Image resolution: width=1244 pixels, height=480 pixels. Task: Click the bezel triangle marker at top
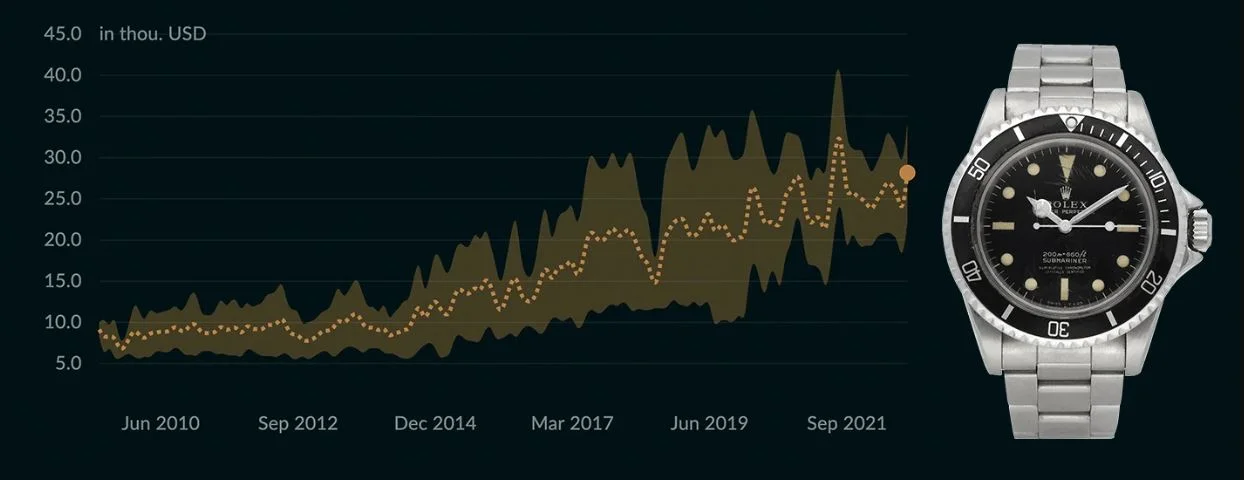[1070, 125]
